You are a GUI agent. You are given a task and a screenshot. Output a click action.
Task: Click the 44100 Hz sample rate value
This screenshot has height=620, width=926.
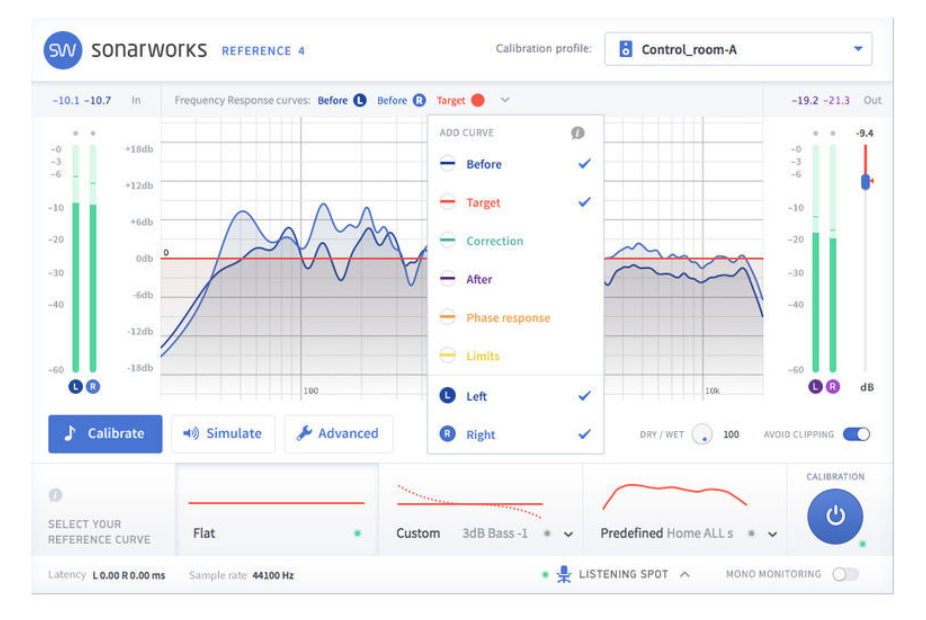pos(273,575)
